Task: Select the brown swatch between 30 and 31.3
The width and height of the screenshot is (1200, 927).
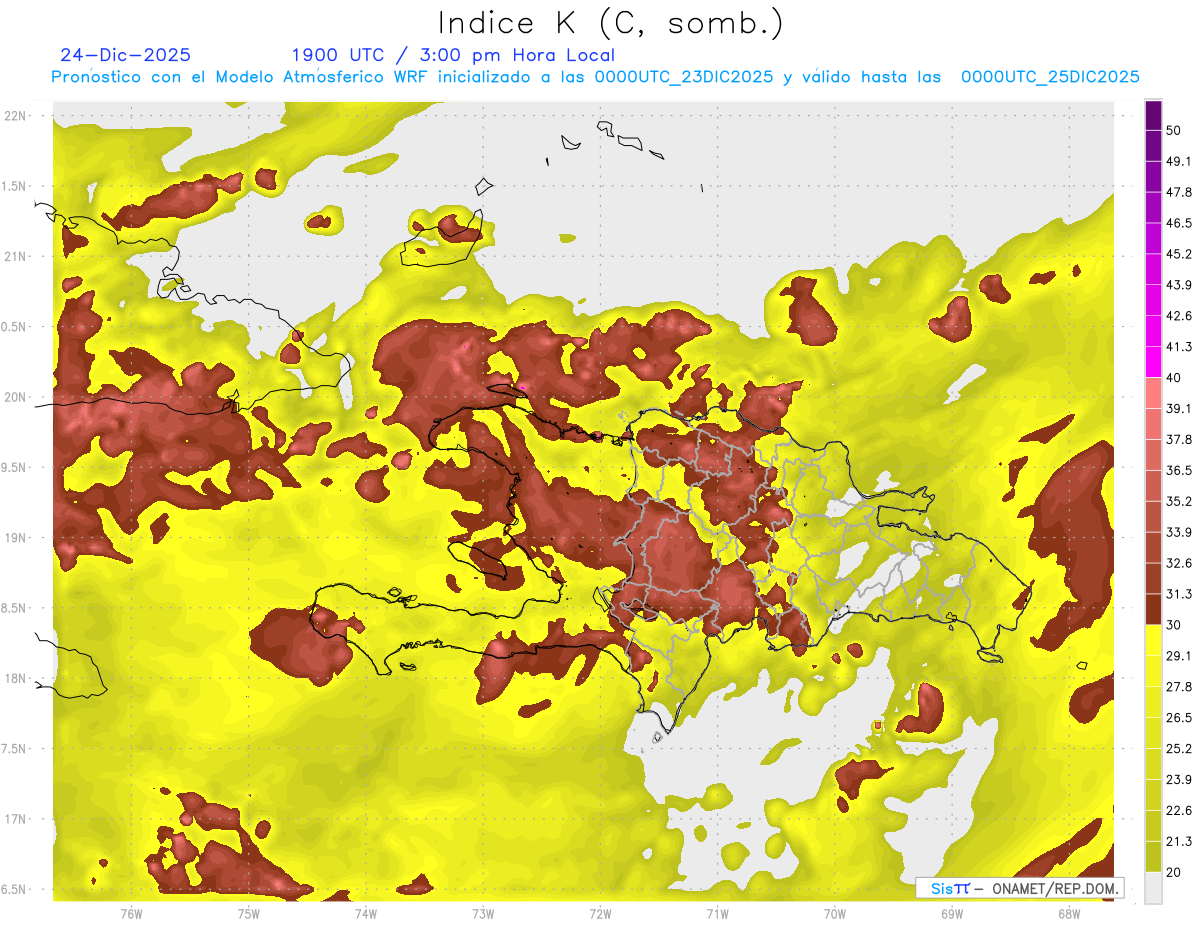Action: click(1153, 610)
